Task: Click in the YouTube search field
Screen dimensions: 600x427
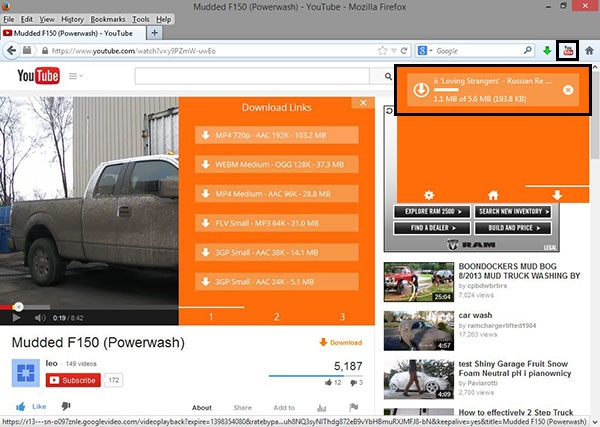Action: pos(252,77)
